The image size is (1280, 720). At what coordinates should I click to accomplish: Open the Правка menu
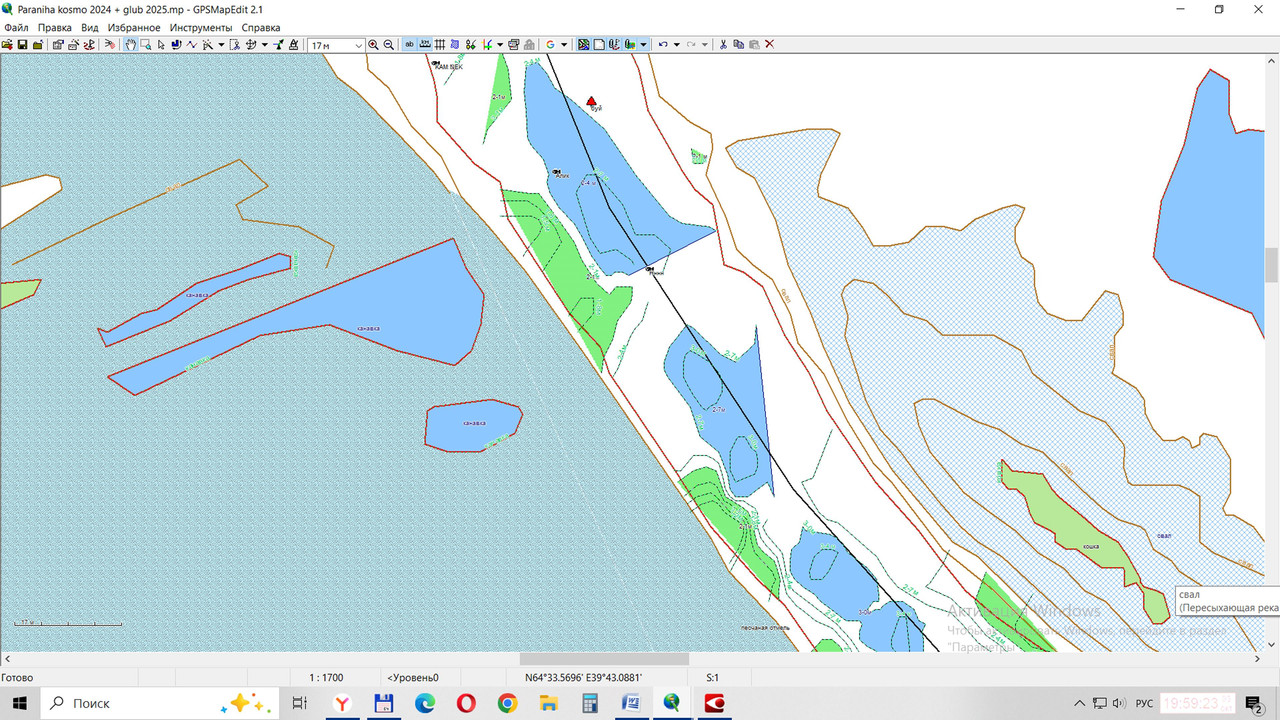click(x=55, y=27)
